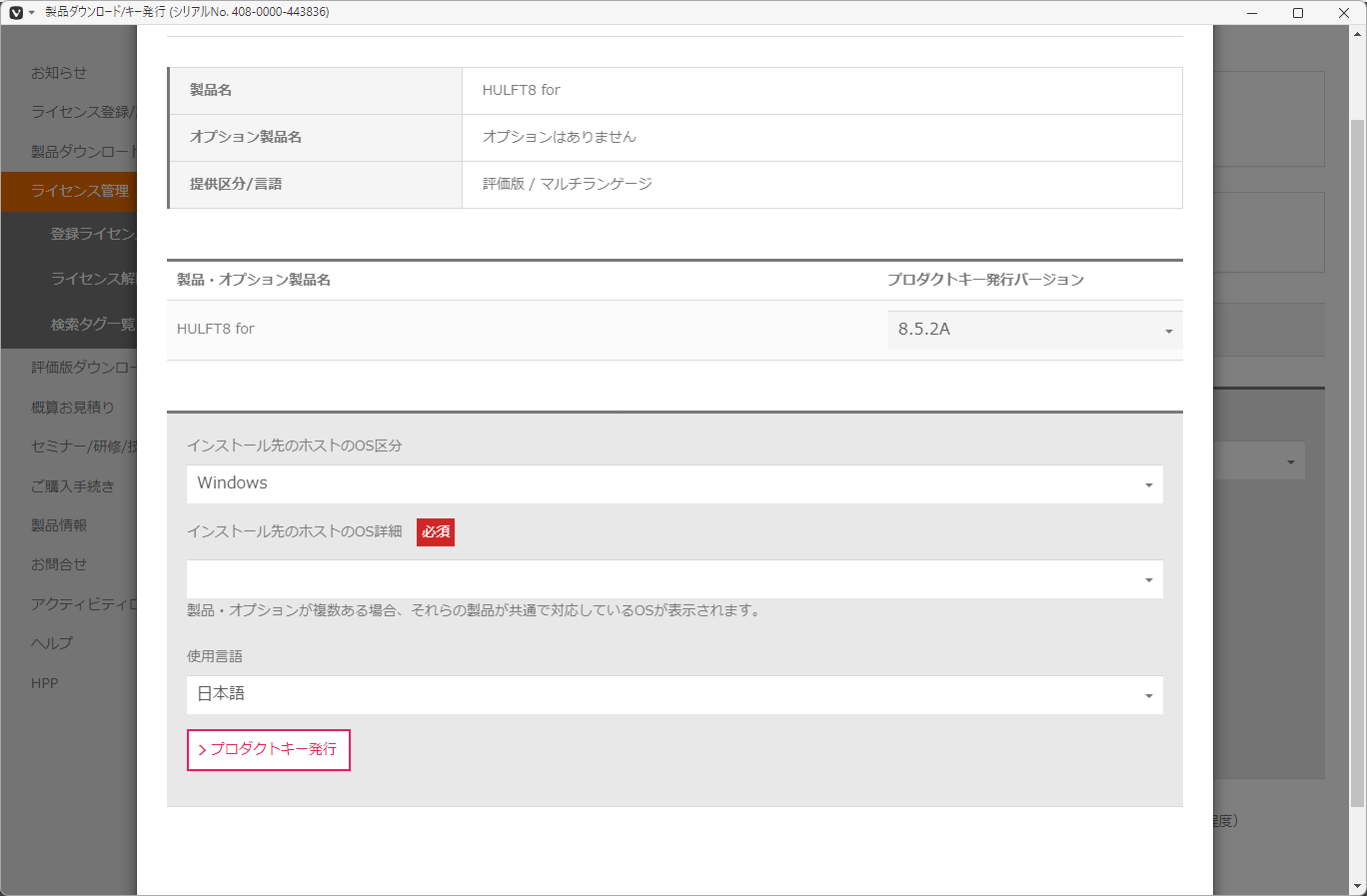
Task: Click the プロダクトキー発行 button
Action: [269, 750]
